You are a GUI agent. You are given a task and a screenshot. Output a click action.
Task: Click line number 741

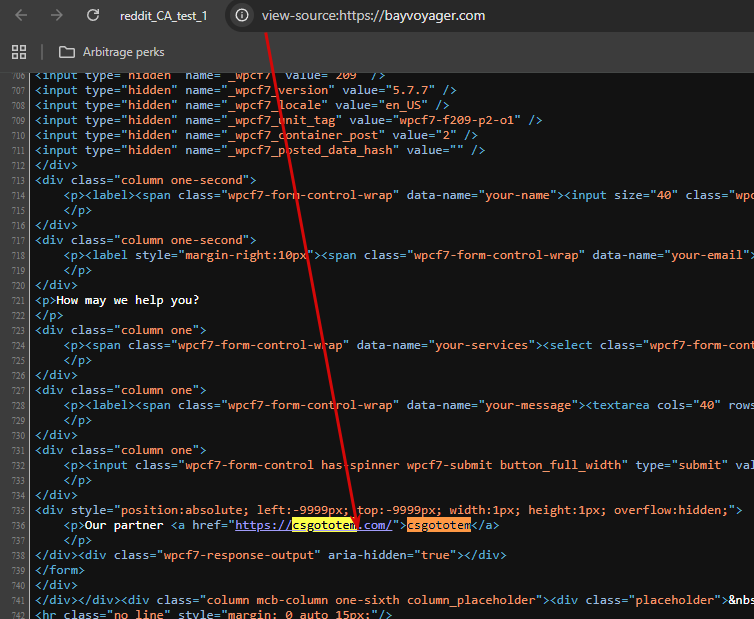pyautogui.click(x=18, y=601)
